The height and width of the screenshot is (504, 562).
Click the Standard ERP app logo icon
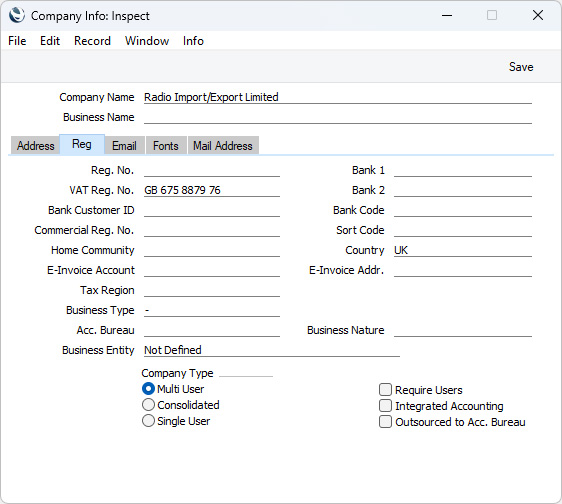17,15
